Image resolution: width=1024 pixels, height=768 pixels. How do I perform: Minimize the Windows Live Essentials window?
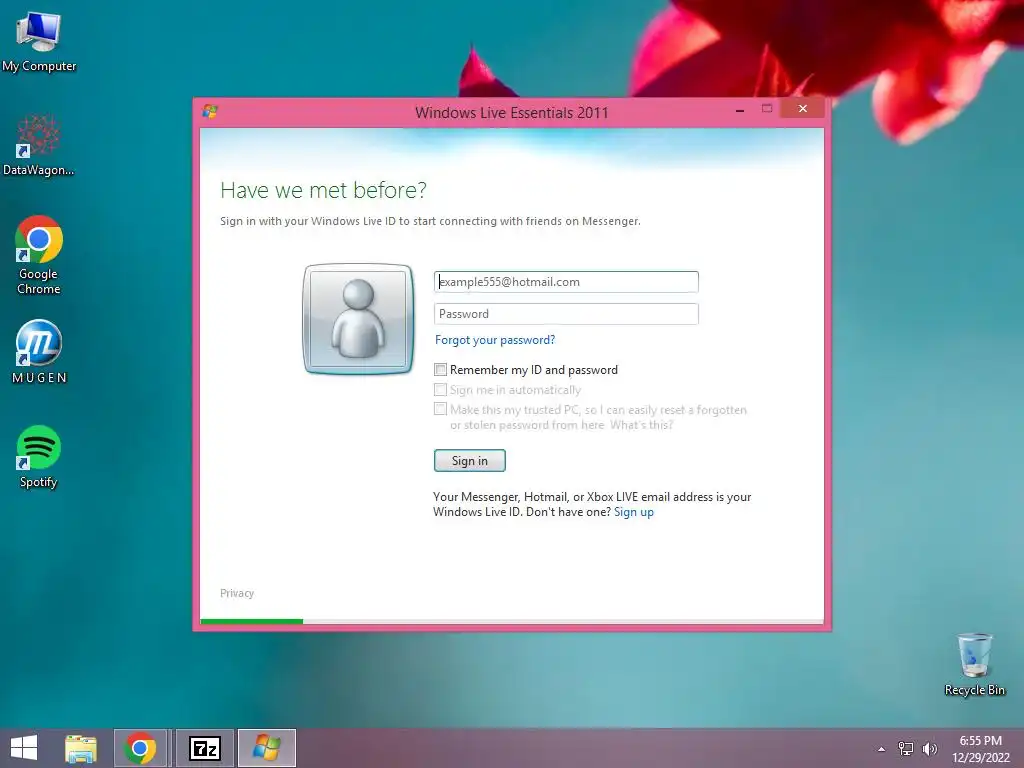point(740,110)
